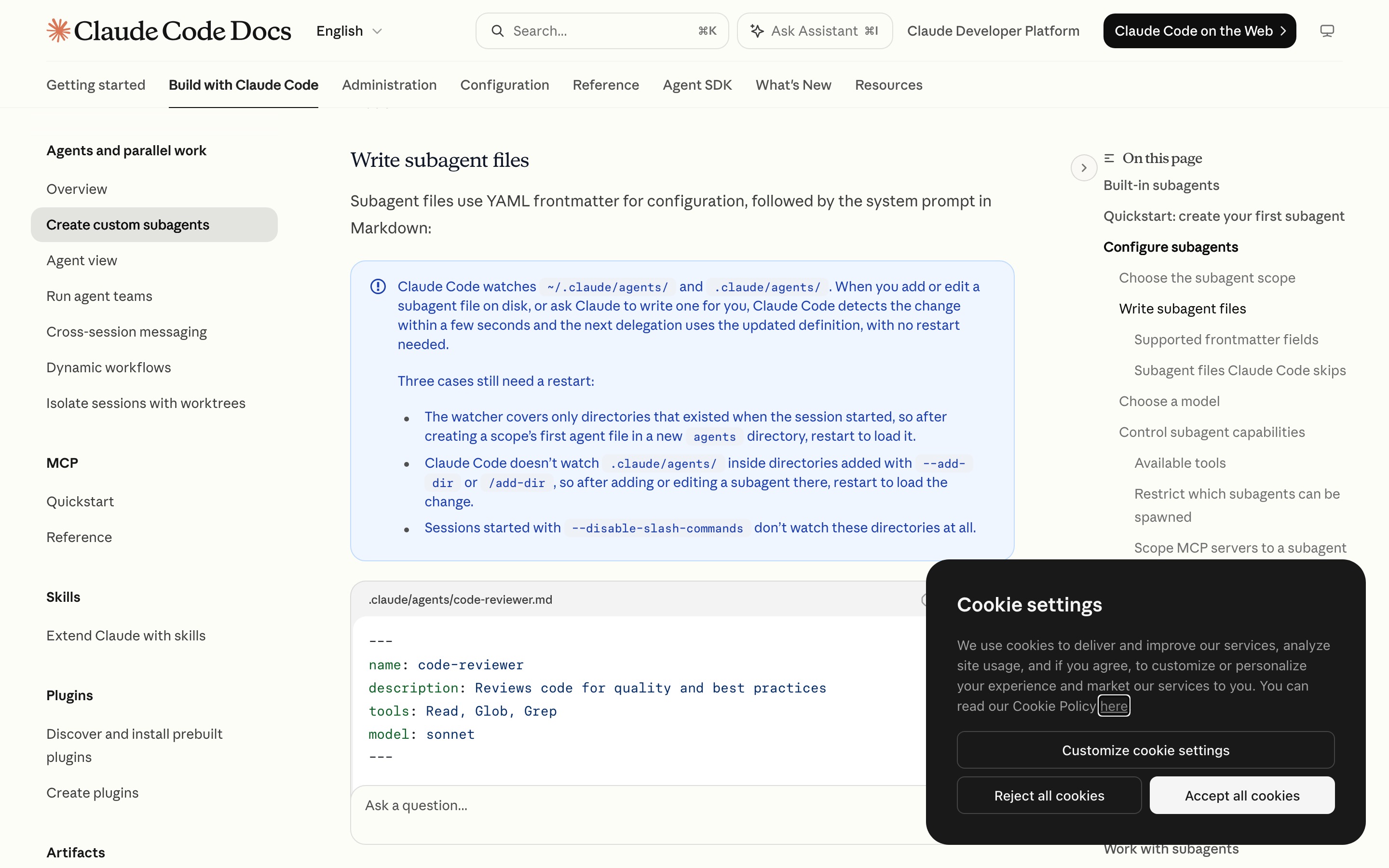This screenshot has width=1389, height=868.
Task: Jump to Available tools section
Action: tap(1180, 463)
